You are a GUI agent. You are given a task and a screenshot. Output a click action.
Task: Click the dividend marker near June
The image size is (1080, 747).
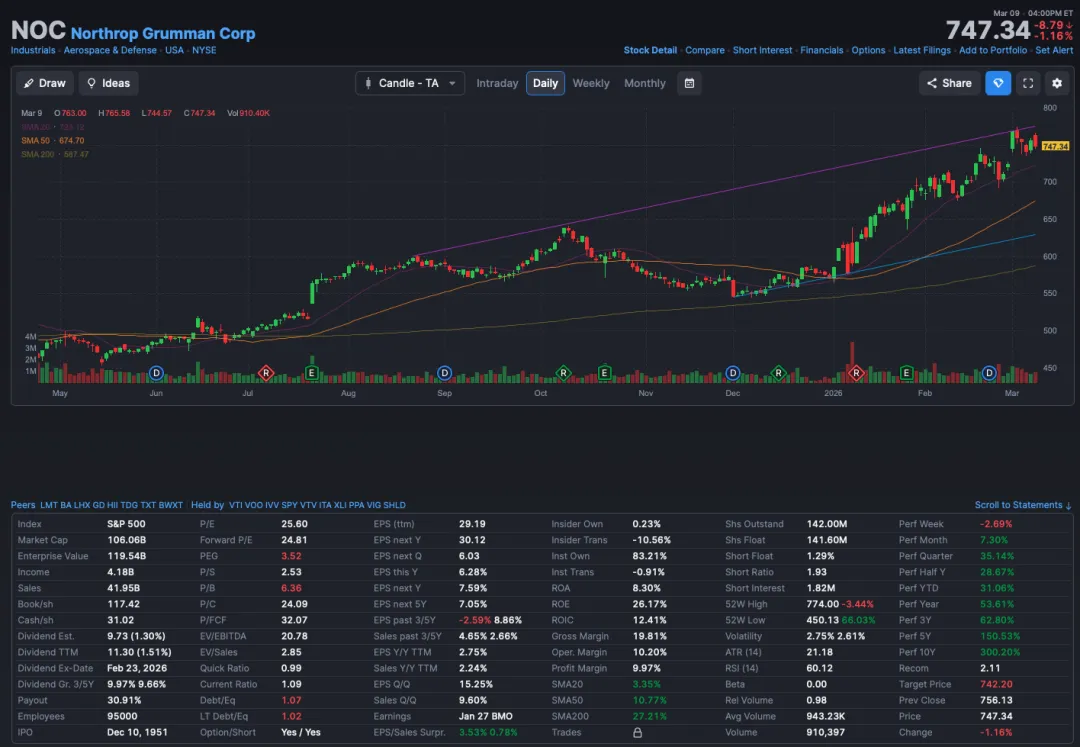pyautogui.click(x=156, y=373)
